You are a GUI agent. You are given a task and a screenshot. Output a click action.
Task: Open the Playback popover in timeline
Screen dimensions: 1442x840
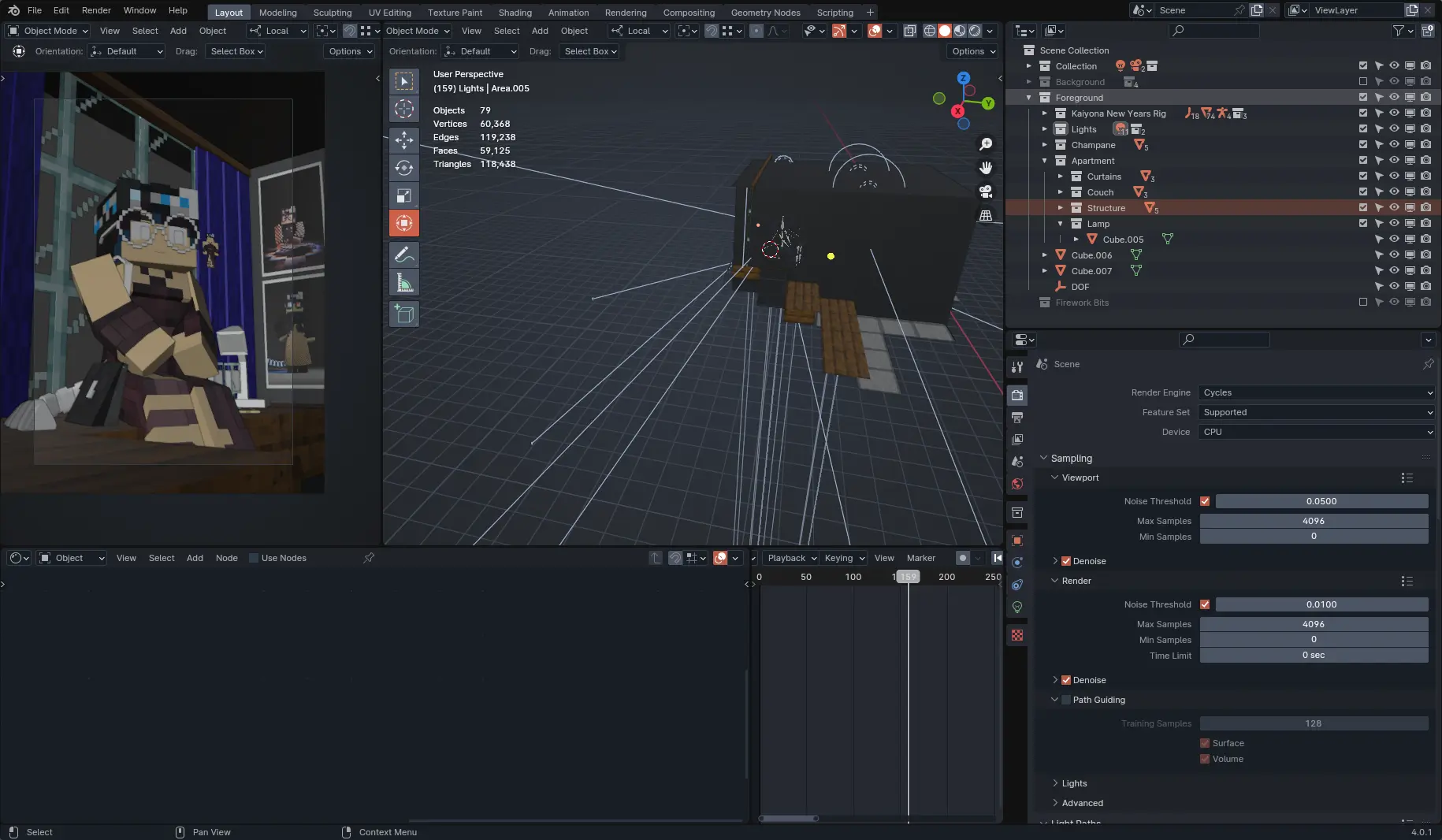[791, 558]
